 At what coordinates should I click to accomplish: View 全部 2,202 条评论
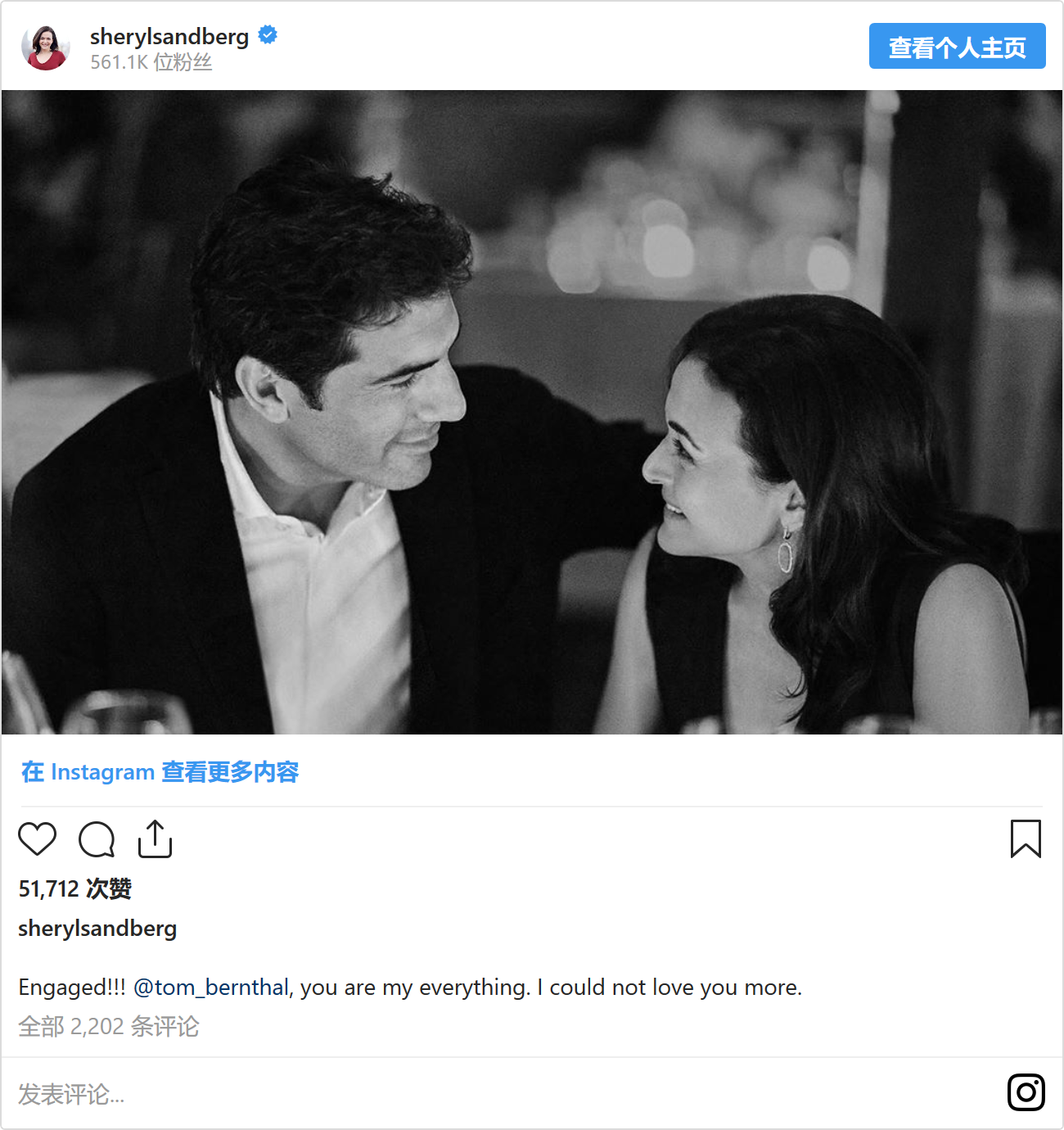pyautogui.click(x=109, y=1026)
